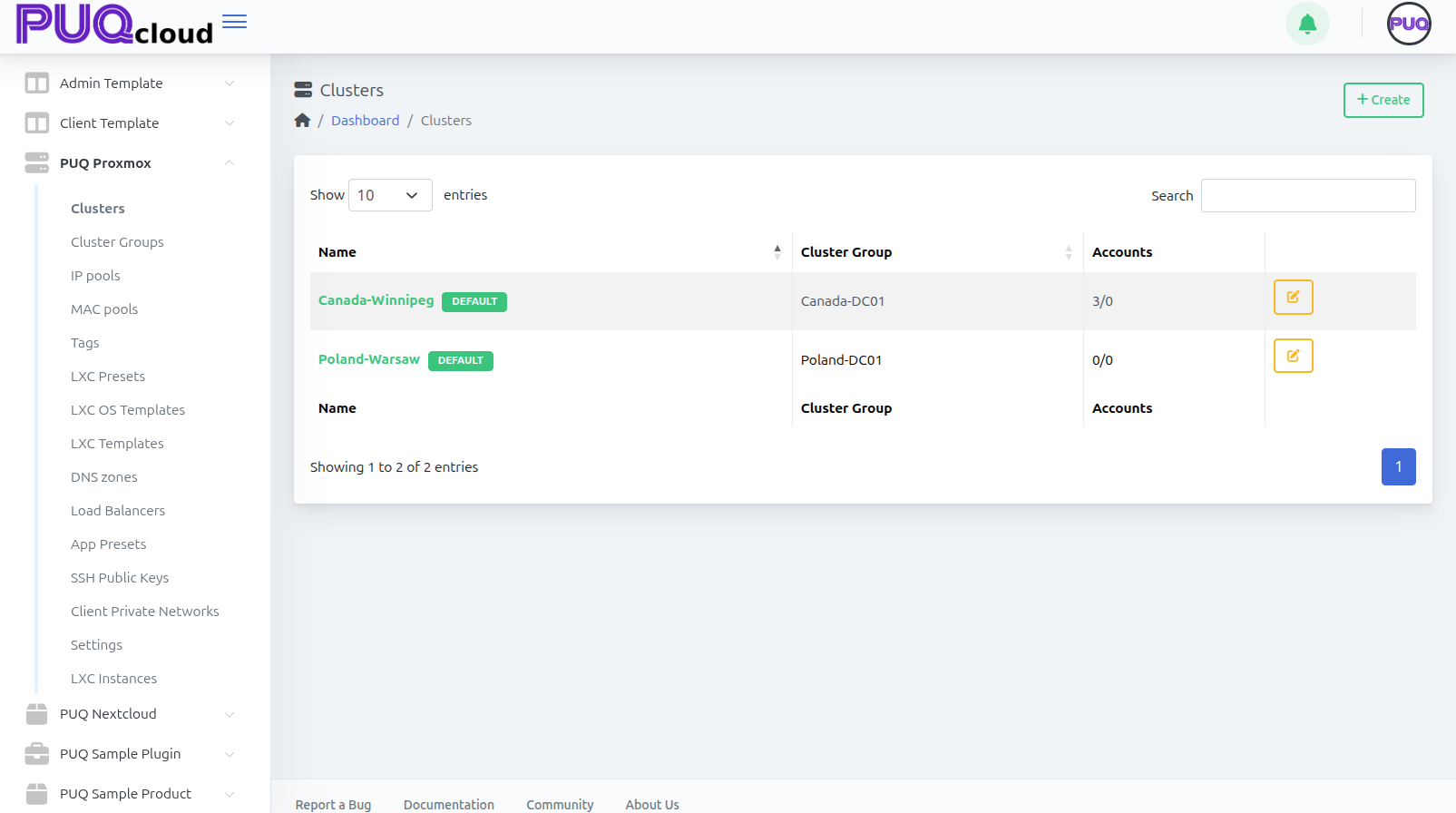Image resolution: width=1456 pixels, height=813 pixels.
Task: Click the PUQ Nextcloud sidebar icon
Action: point(36,714)
